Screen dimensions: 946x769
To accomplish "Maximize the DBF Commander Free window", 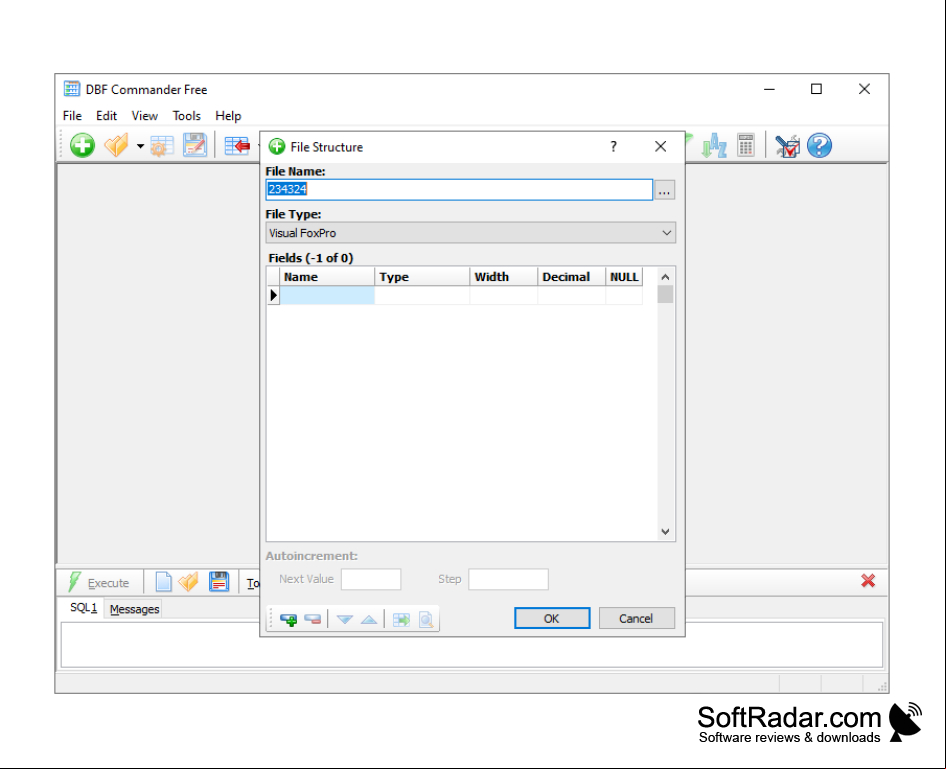I will click(x=816, y=89).
